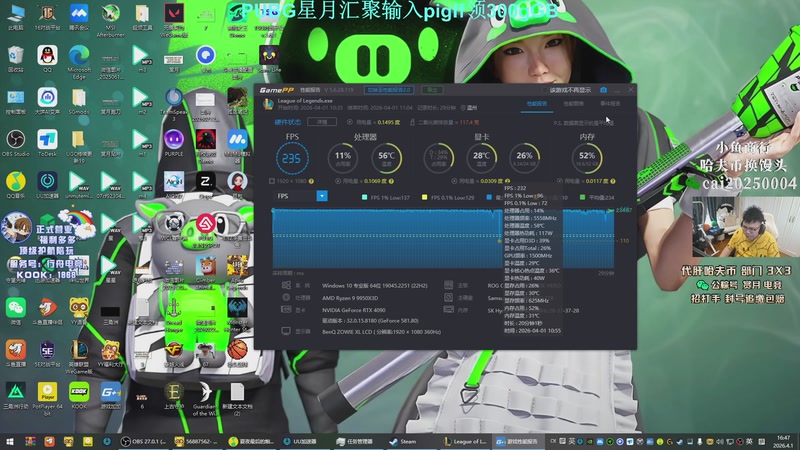The width and height of the screenshot is (800, 450).
Task: Switch to the 性能图表 tab
Action: click(x=573, y=104)
